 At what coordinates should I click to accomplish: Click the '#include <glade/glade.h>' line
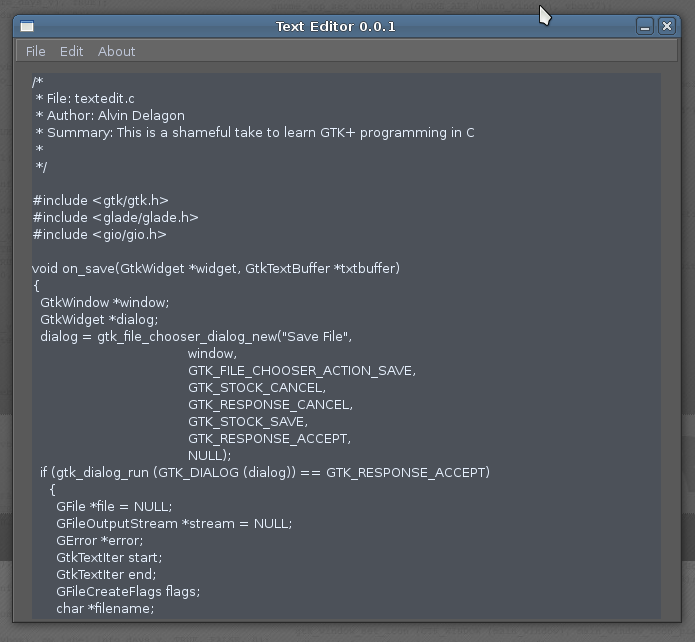[115, 218]
